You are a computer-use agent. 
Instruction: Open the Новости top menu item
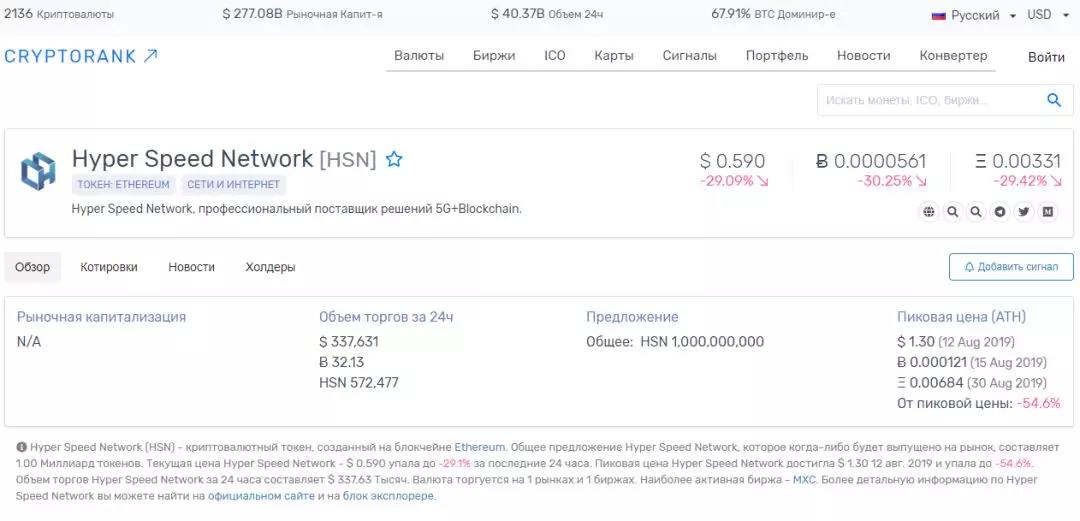pyautogui.click(x=864, y=56)
